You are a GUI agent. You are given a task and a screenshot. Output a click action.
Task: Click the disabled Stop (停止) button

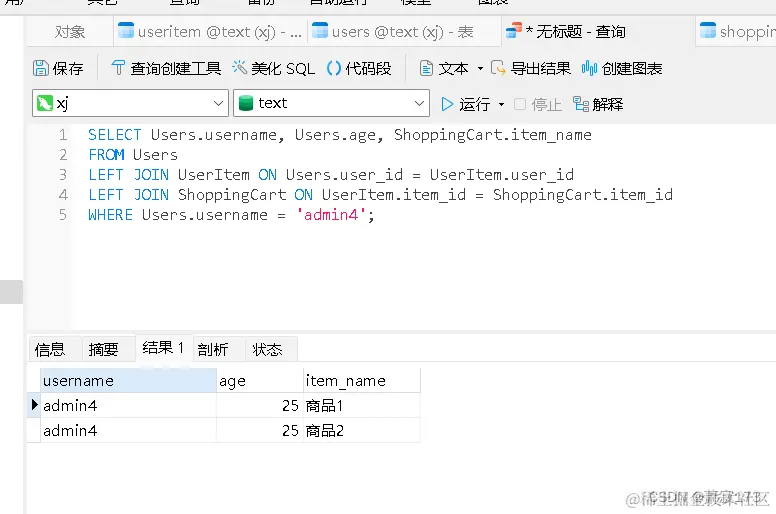(538, 104)
